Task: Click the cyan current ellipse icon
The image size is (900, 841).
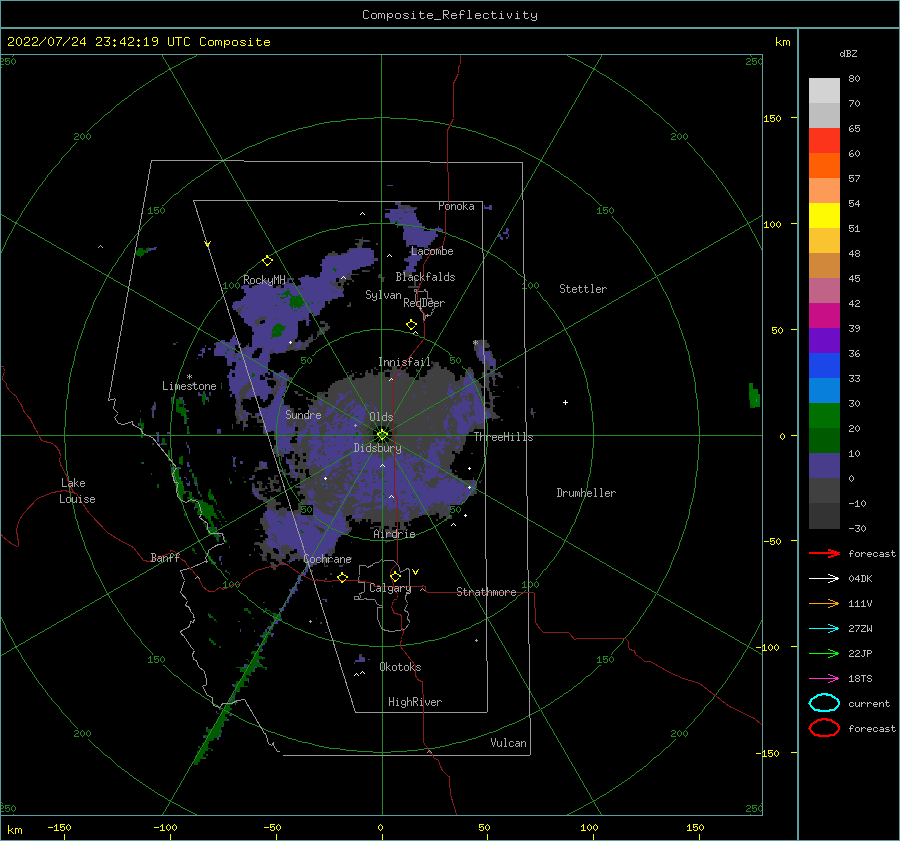Action: [x=824, y=703]
